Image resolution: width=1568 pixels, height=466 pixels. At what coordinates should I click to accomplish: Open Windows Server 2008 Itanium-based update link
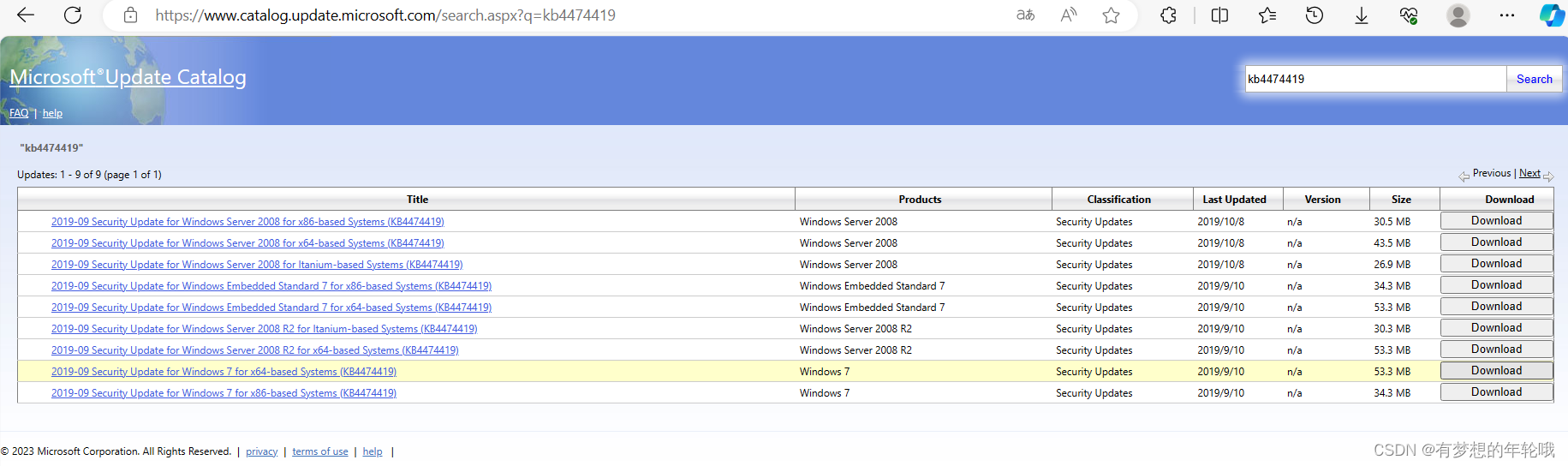pyautogui.click(x=257, y=265)
